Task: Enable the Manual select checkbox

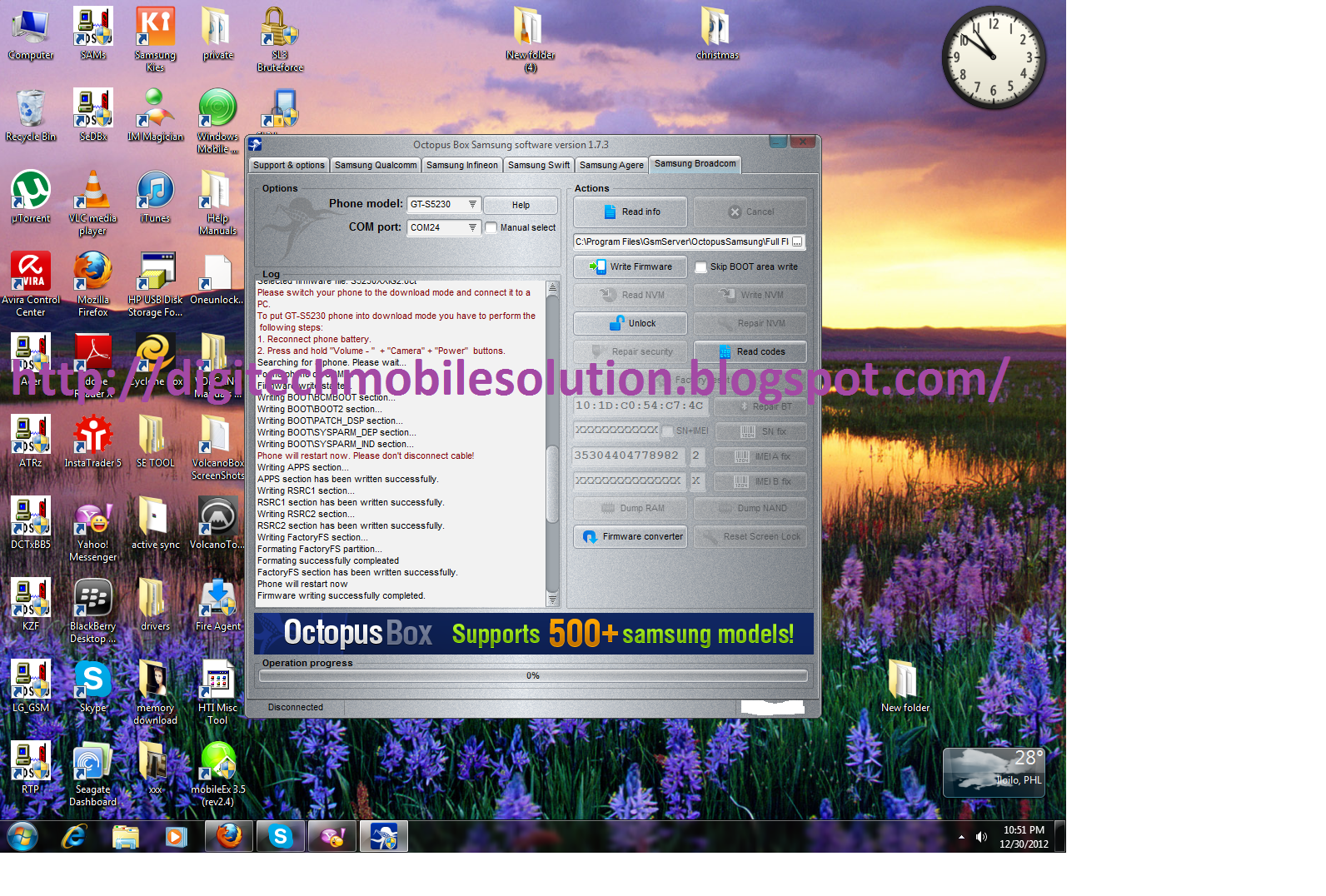Action: click(x=491, y=227)
